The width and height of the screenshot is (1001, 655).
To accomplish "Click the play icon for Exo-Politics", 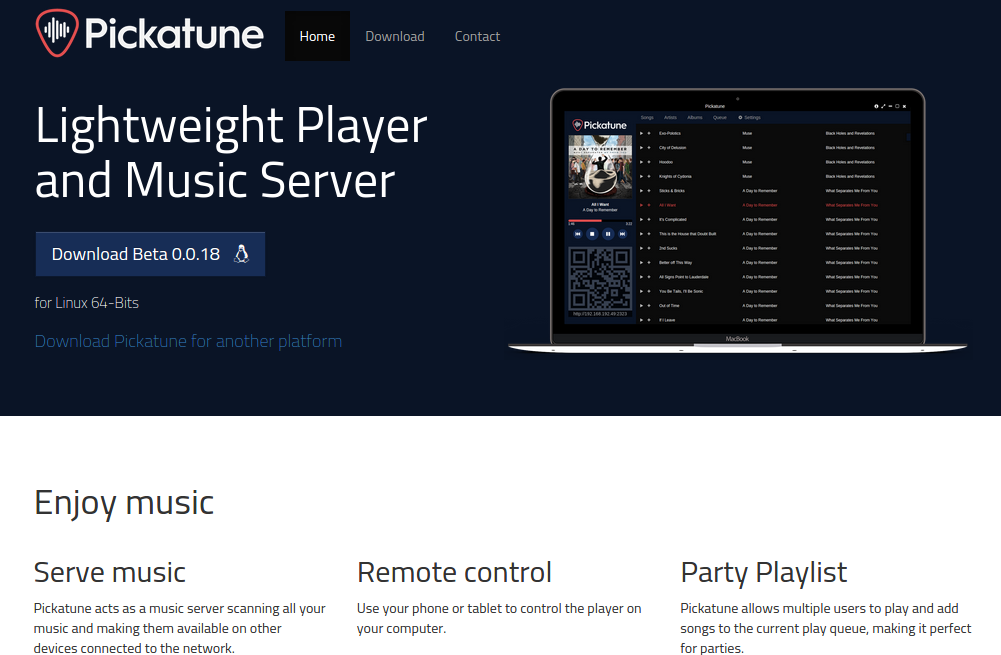I will click(x=642, y=133).
